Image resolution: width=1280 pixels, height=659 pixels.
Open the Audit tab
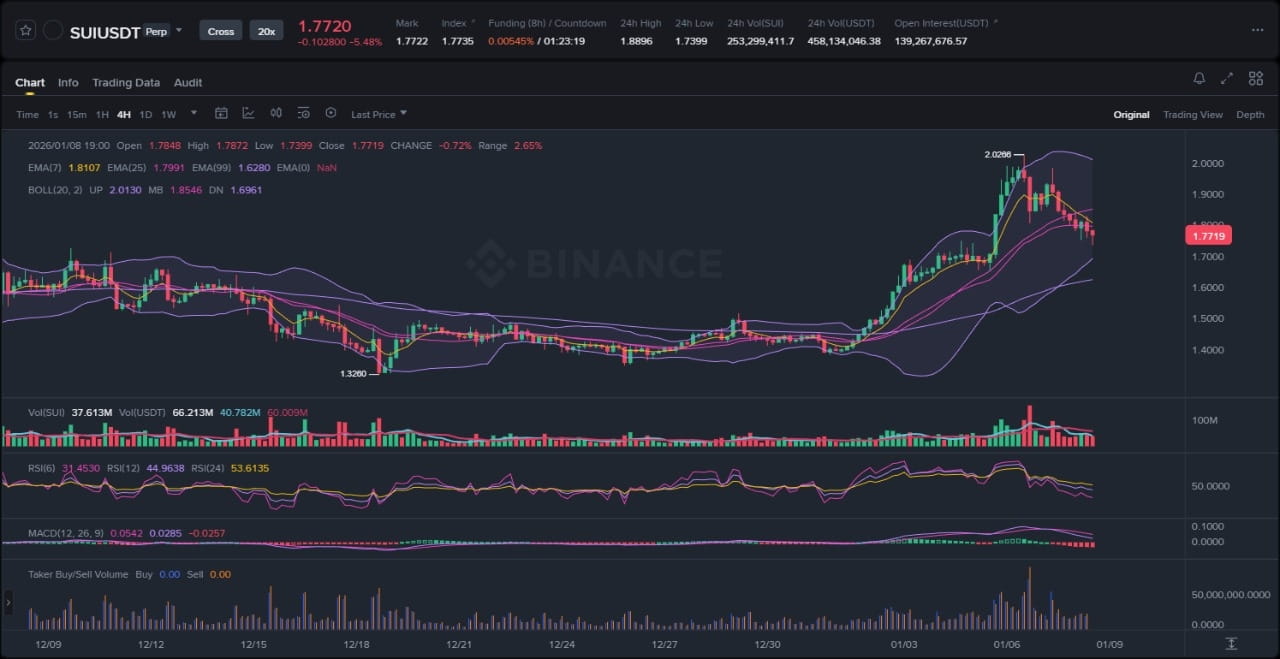[x=188, y=83]
